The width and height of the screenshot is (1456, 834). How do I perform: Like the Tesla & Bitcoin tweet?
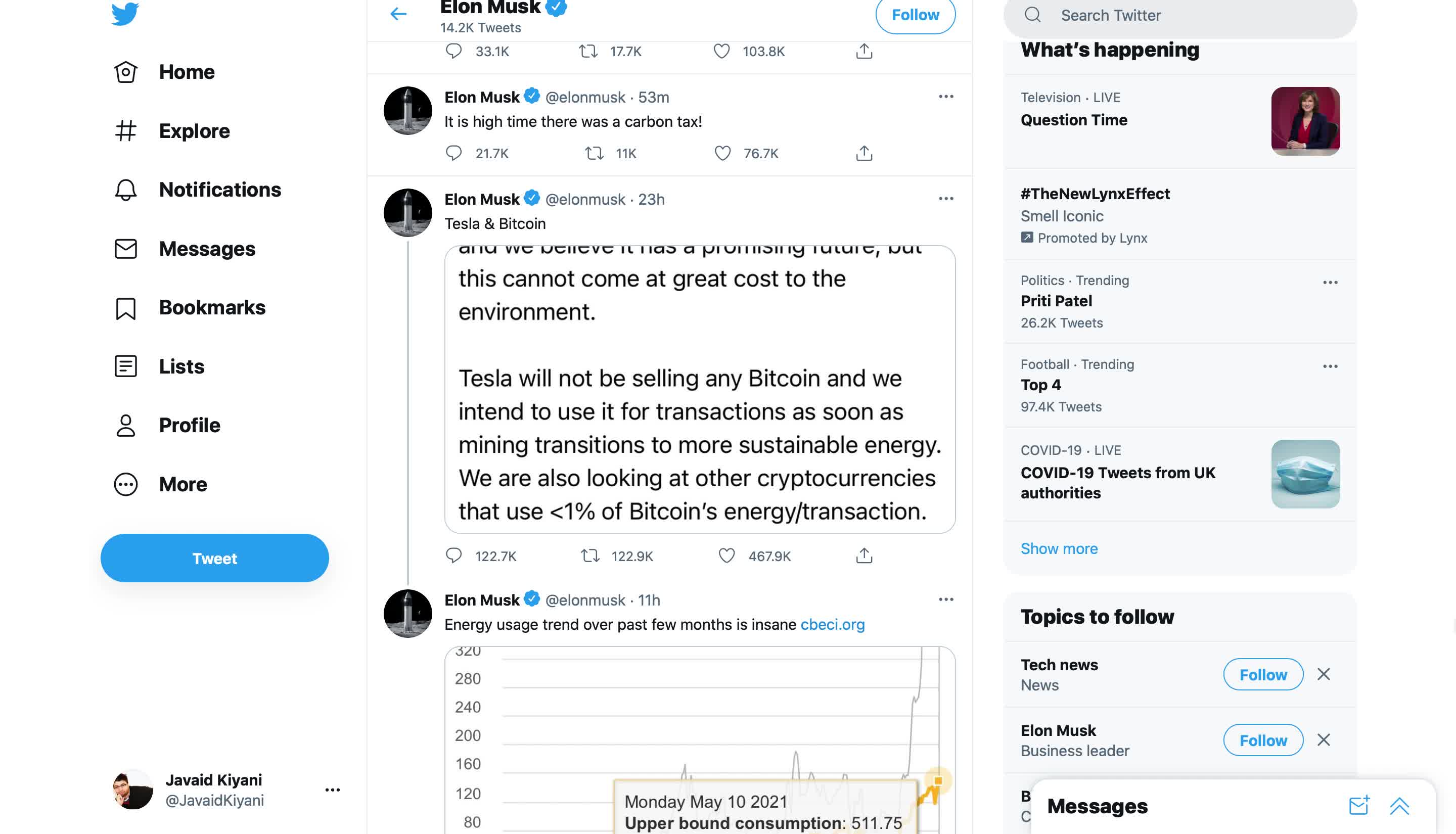click(x=726, y=555)
